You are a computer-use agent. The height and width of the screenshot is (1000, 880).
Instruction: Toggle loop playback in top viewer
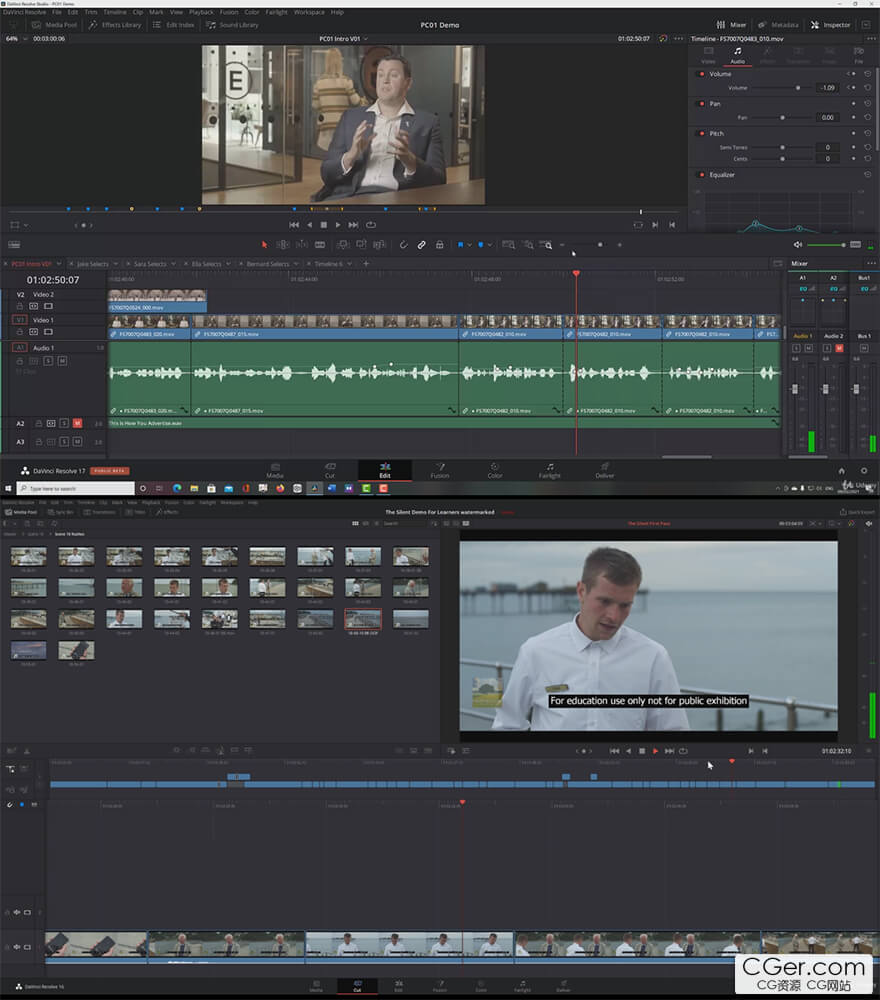371,225
